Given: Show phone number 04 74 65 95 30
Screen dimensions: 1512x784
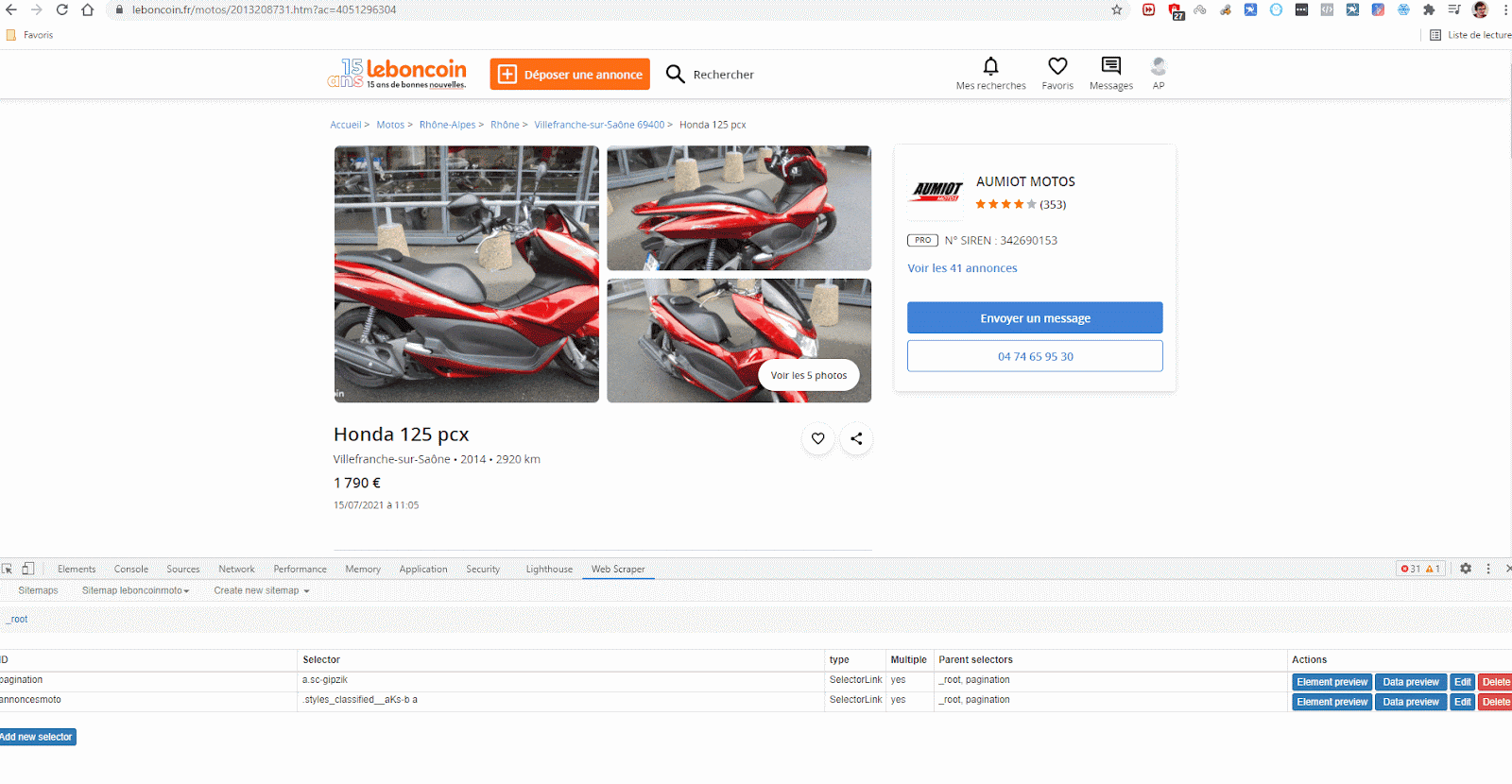Looking at the screenshot, I should [1035, 356].
